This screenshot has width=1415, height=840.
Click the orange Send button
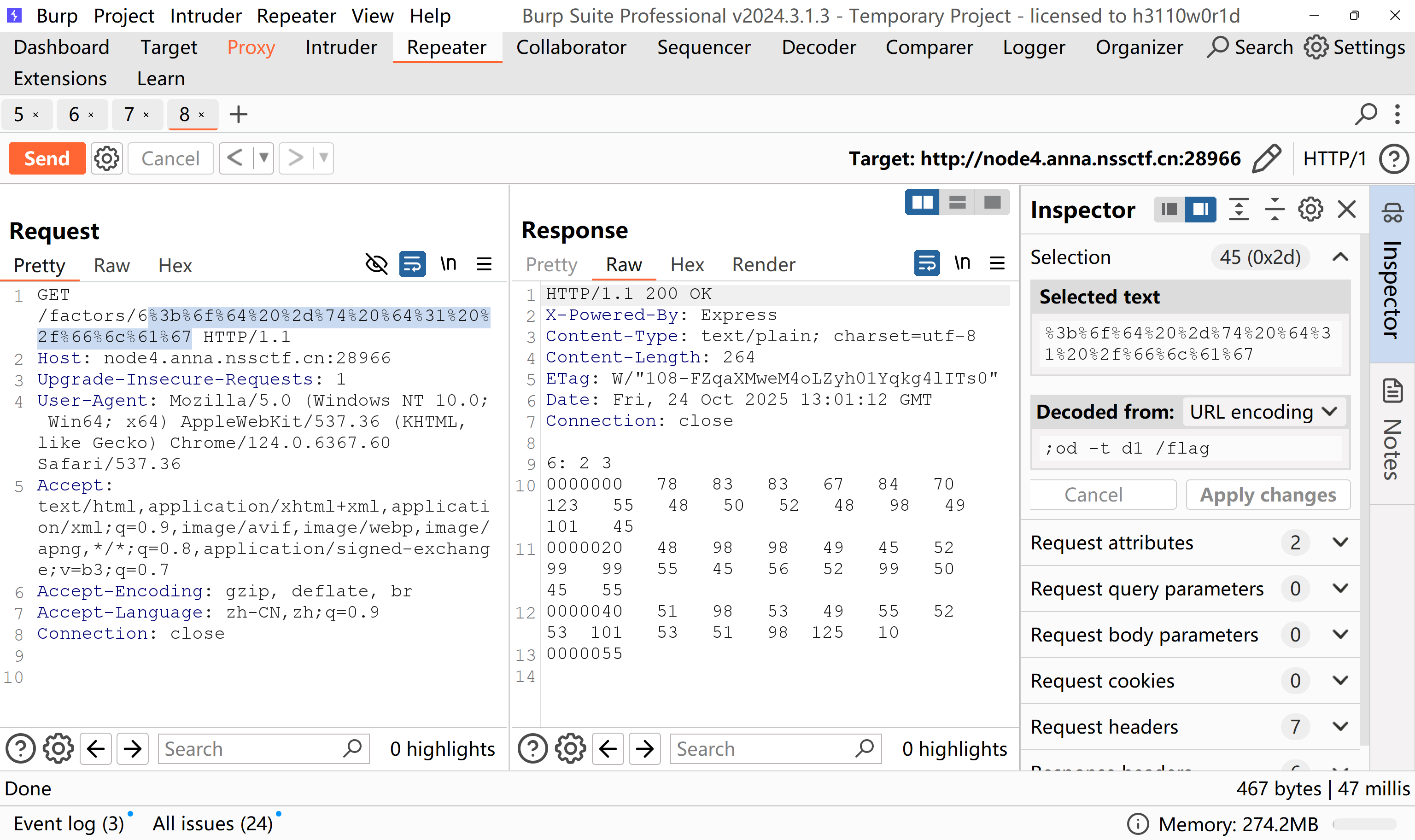tap(47, 158)
